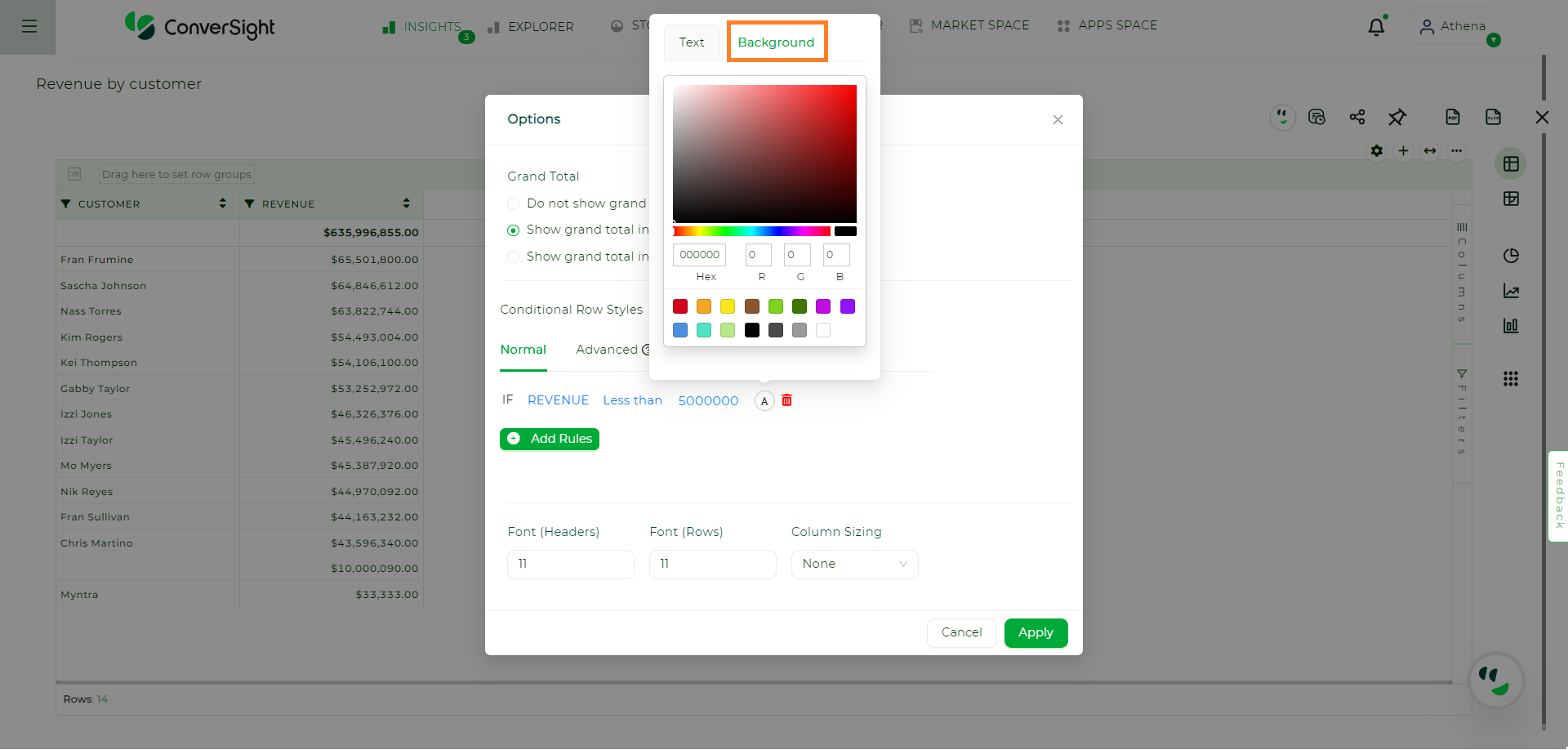Open the notifications bell
Viewport: 1568px width, 750px height.
coord(1376,27)
